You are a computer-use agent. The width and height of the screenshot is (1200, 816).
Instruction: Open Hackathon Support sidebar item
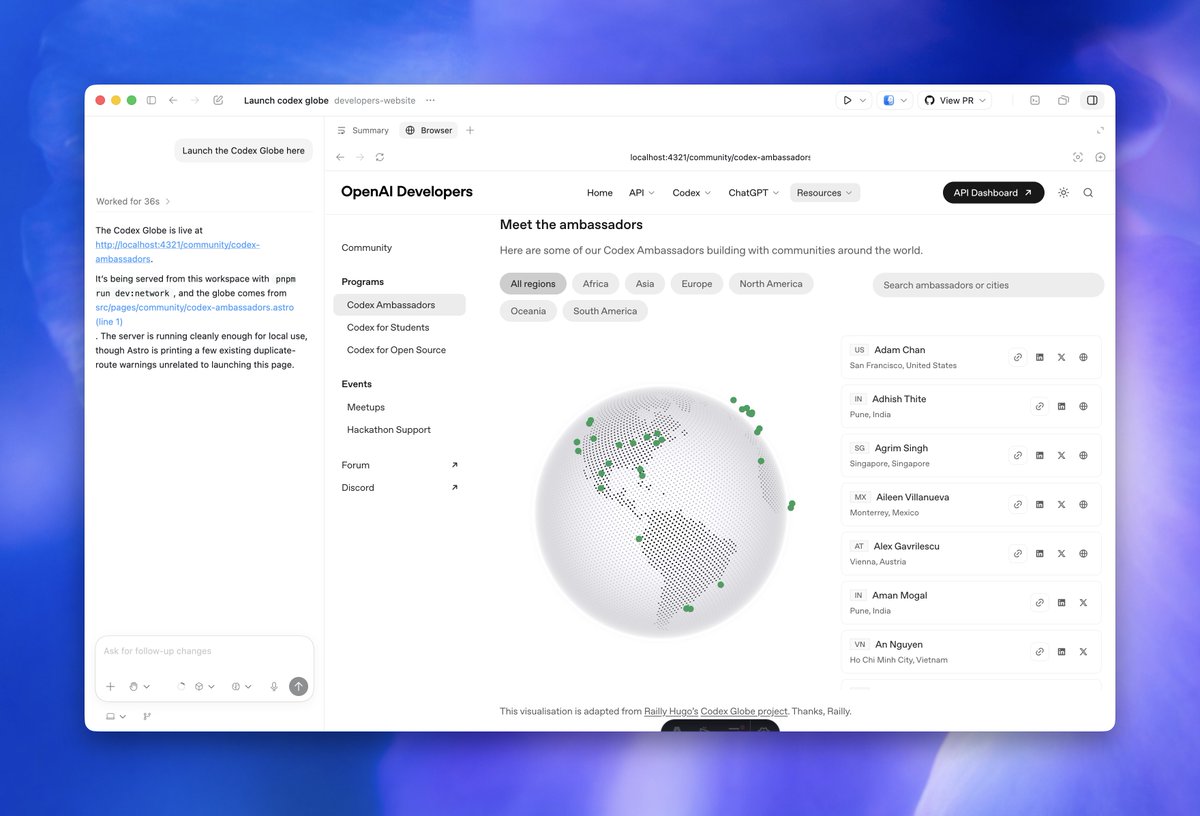coord(389,430)
